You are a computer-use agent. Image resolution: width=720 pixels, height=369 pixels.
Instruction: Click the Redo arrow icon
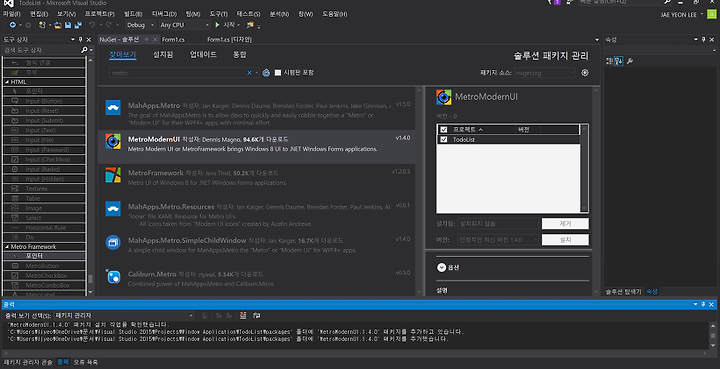point(109,25)
